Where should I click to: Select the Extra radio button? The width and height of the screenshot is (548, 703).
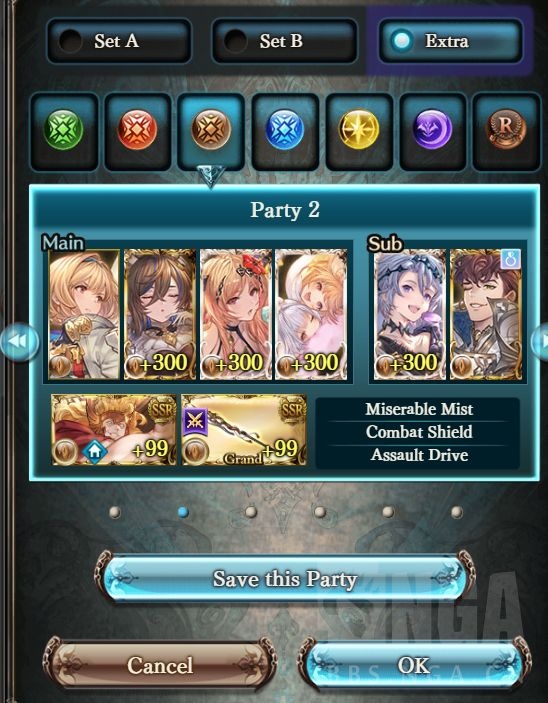click(450, 41)
